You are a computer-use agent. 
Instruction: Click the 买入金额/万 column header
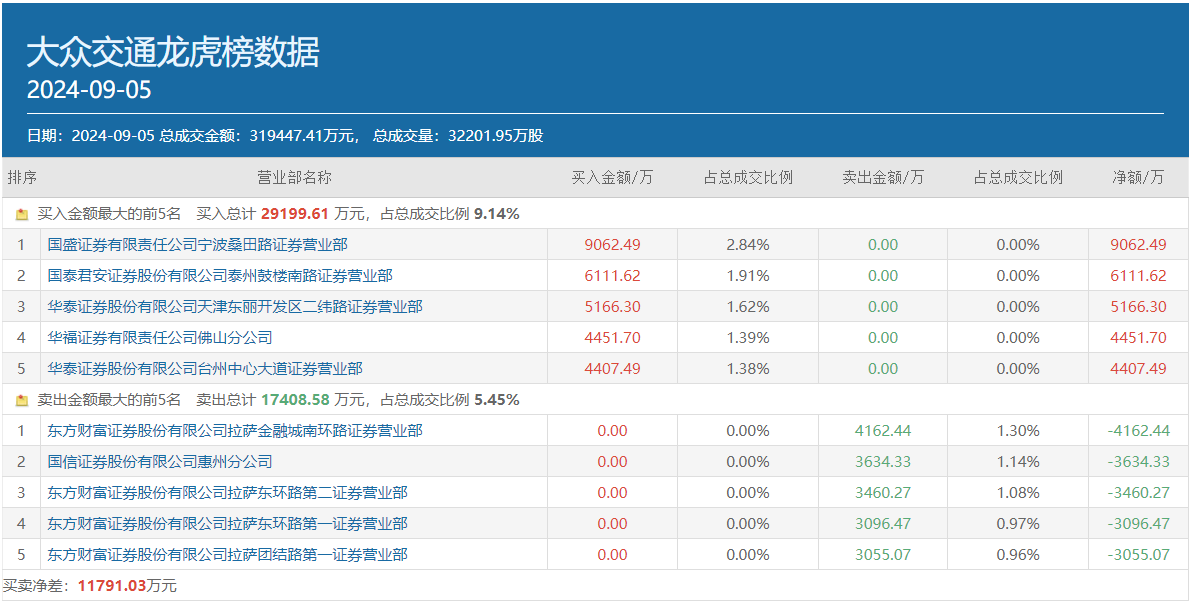point(612,178)
